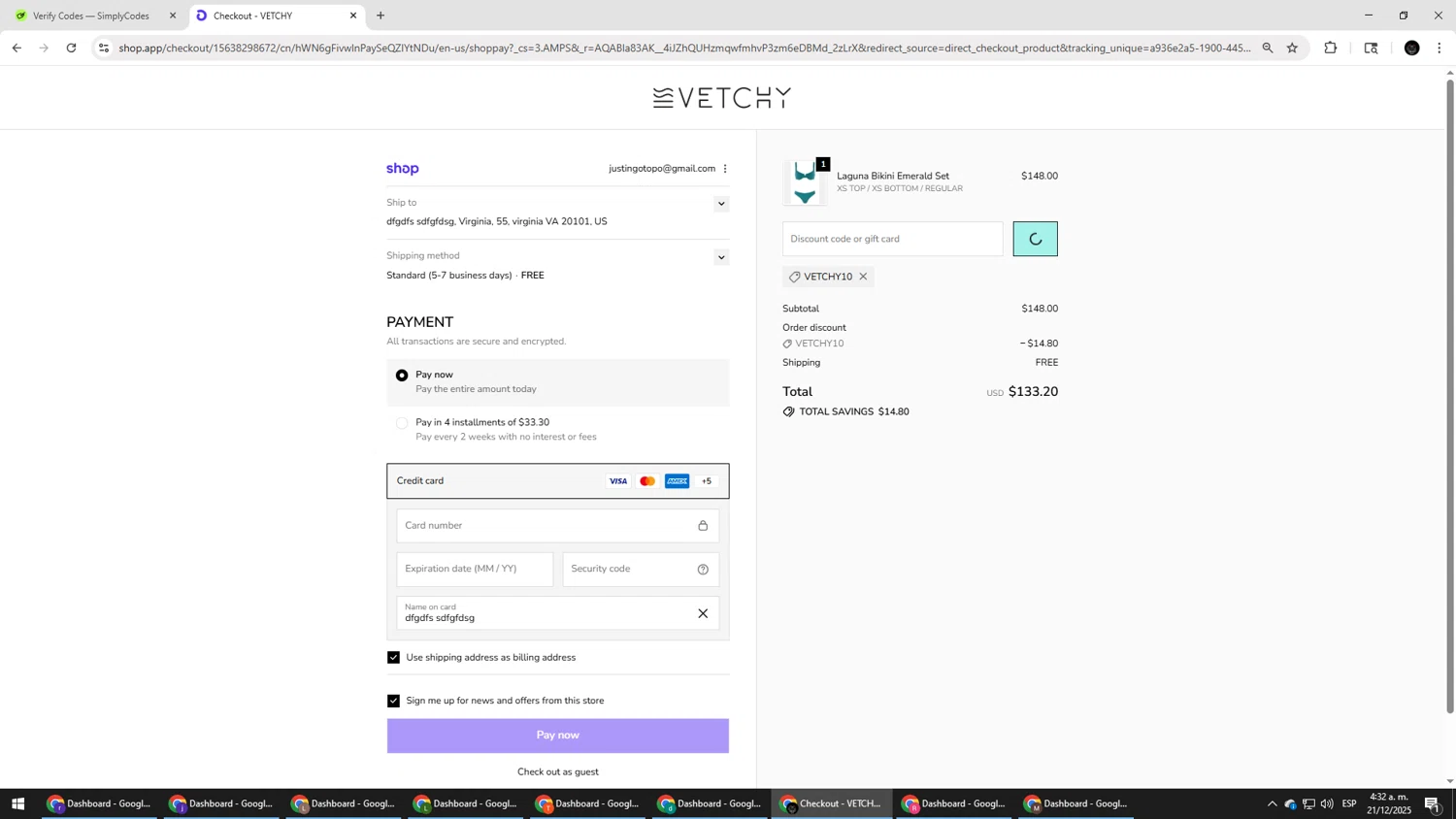The image size is (1456, 819).
Task: Focus the Discount code or gift card field
Action: pos(893,239)
